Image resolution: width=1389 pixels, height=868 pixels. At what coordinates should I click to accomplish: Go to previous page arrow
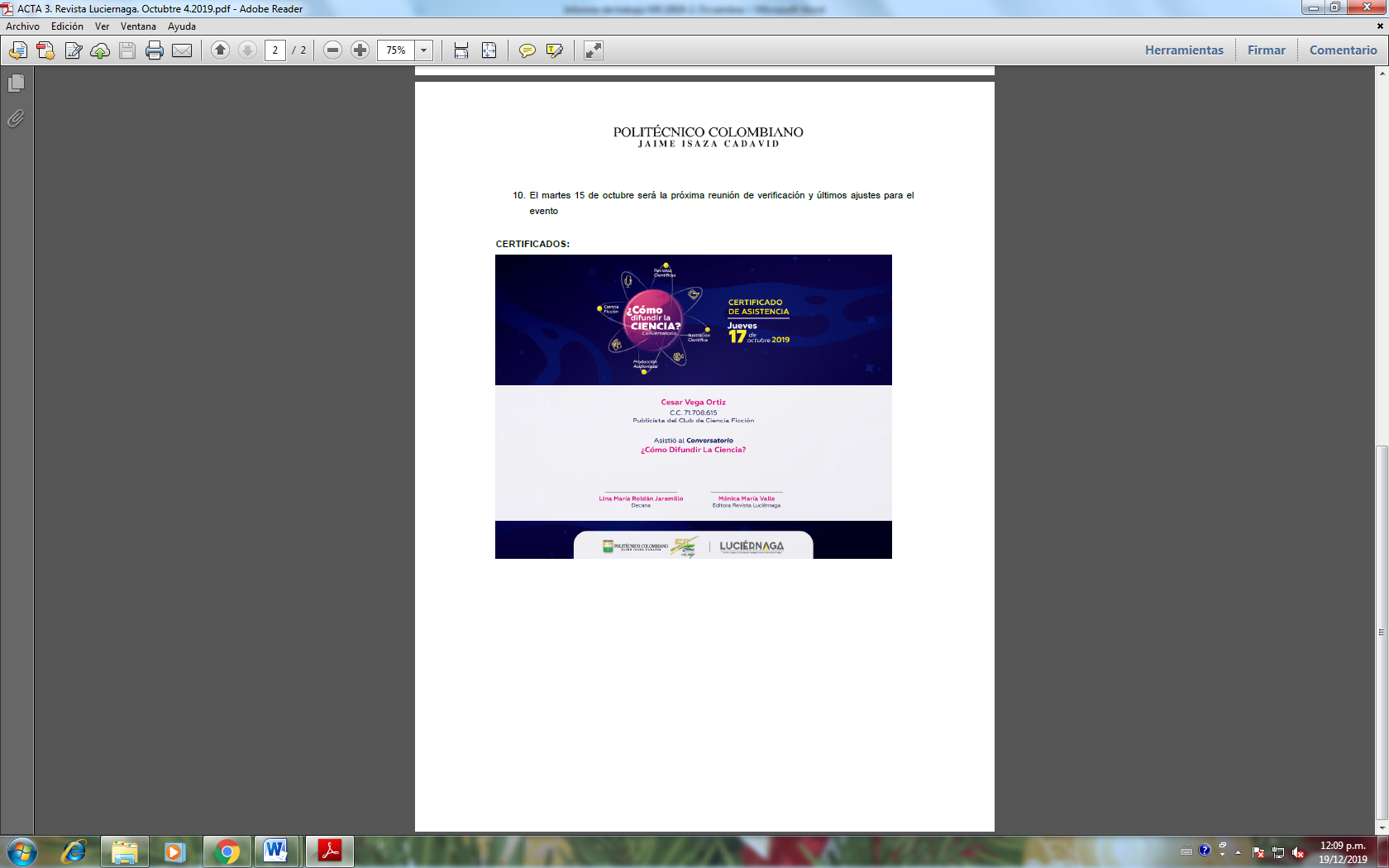(x=220, y=50)
